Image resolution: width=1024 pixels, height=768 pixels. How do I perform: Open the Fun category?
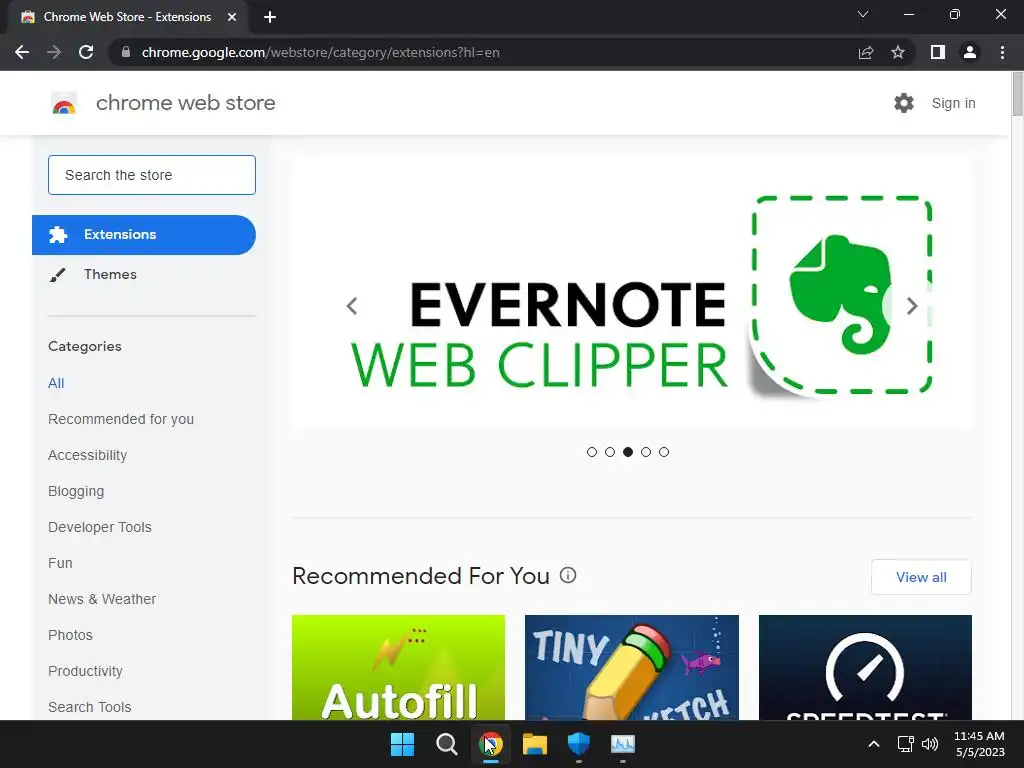tap(60, 563)
